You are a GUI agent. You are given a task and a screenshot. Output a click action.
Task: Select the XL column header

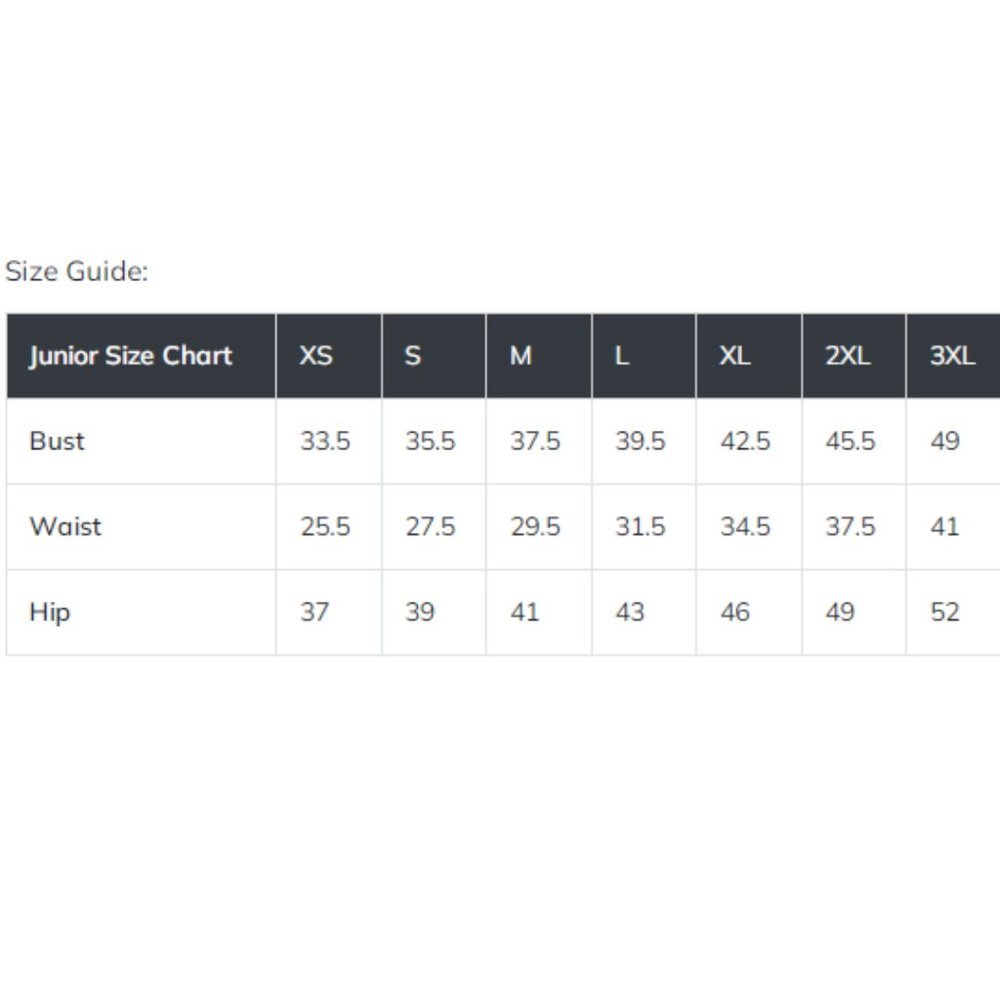[749, 356]
